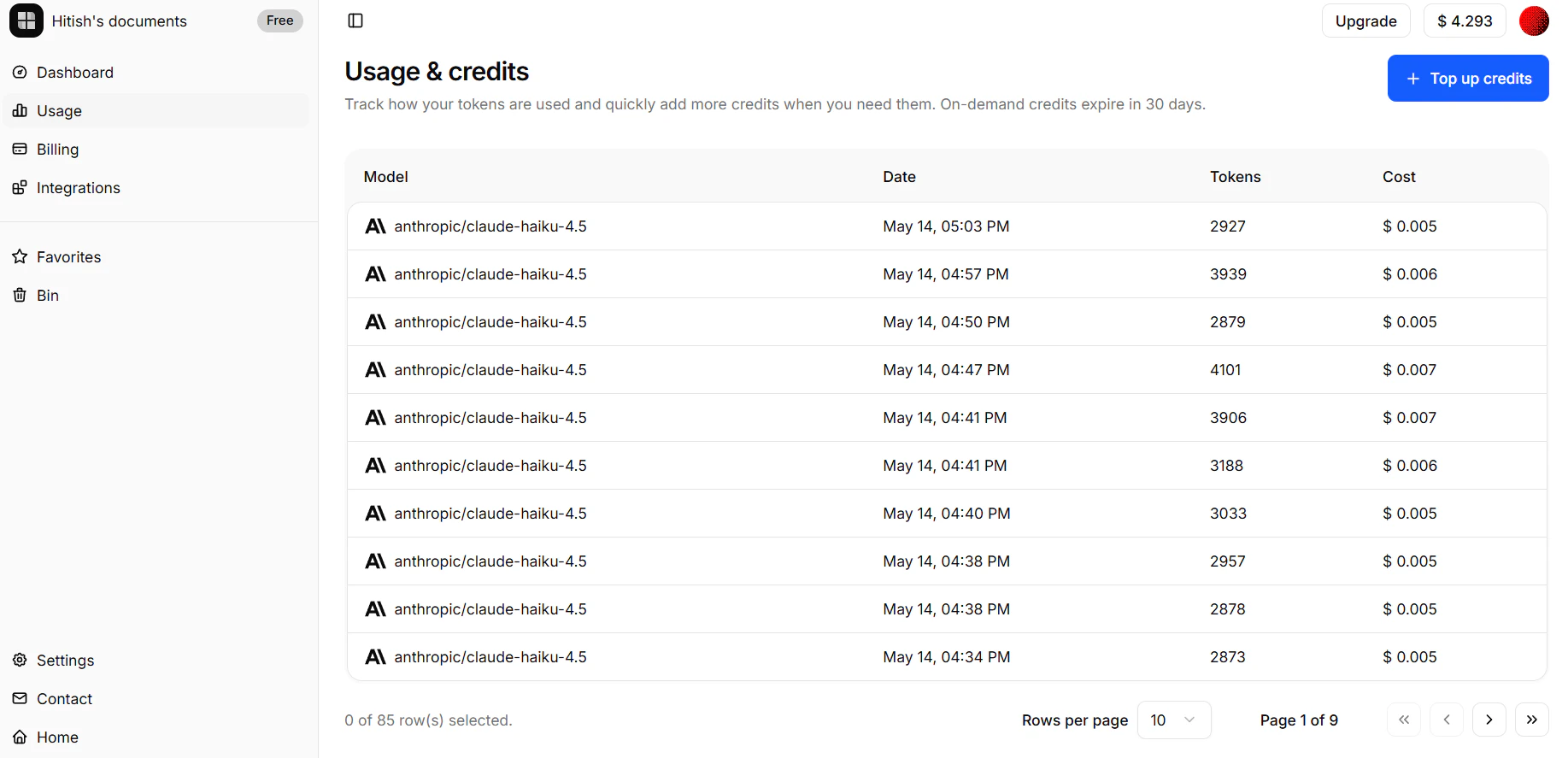
Task: Click the Page 1 of 9 indicator
Action: [1299, 720]
